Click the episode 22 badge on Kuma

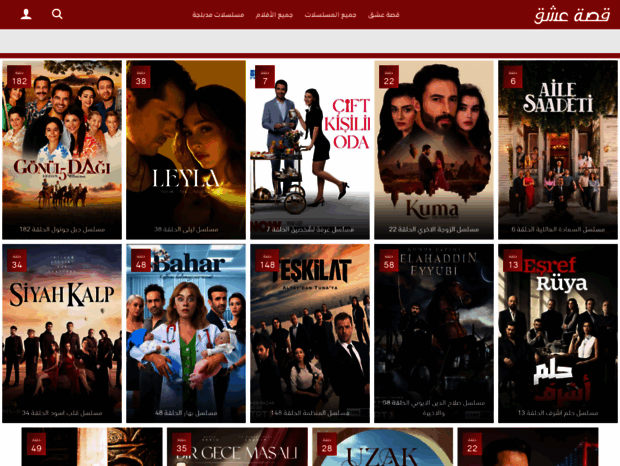pyautogui.click(x=389, y=77)
